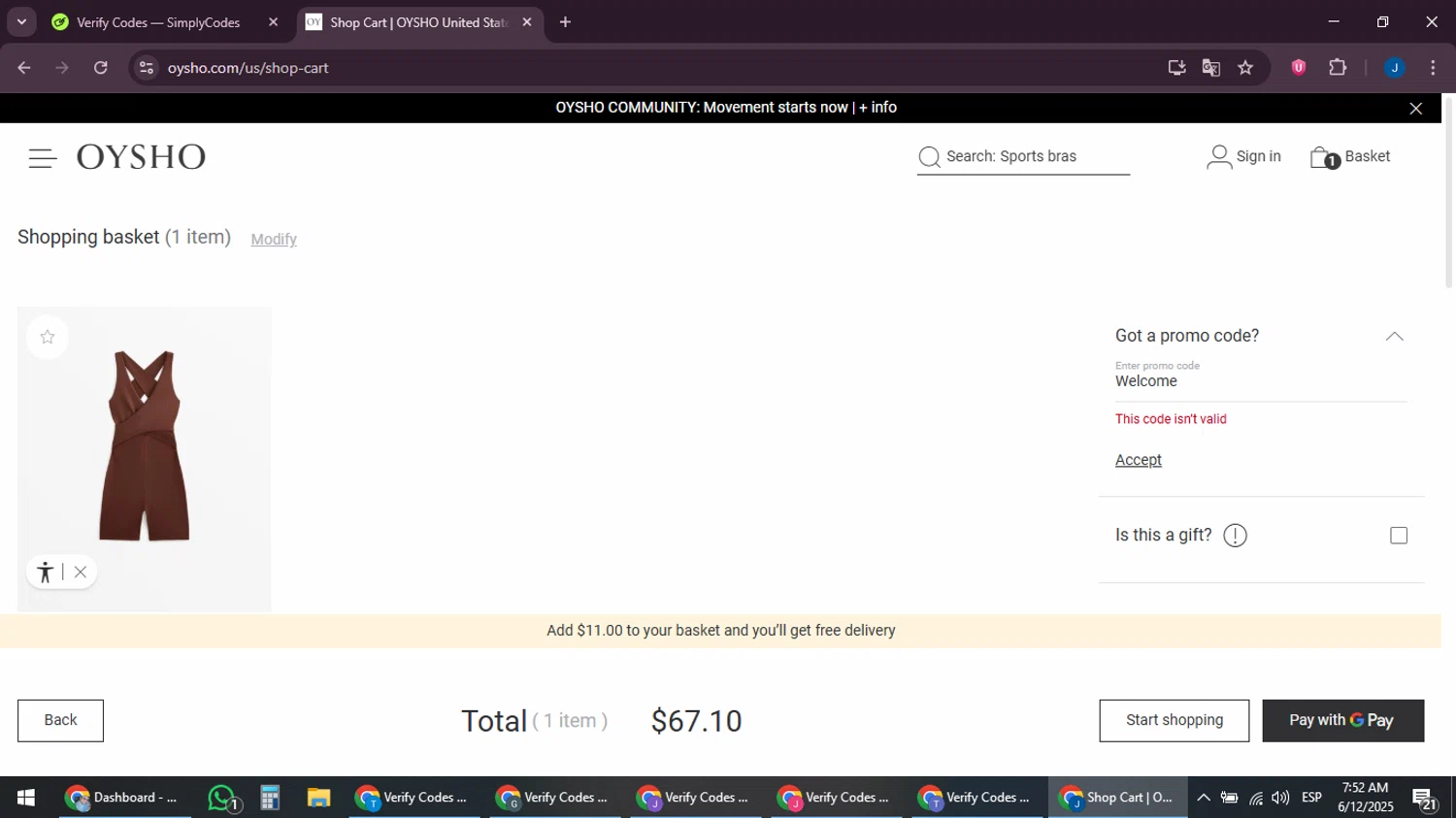Click the $67.10 total amount
This screenshot has width=1456, height=818.
pos(696,722)
